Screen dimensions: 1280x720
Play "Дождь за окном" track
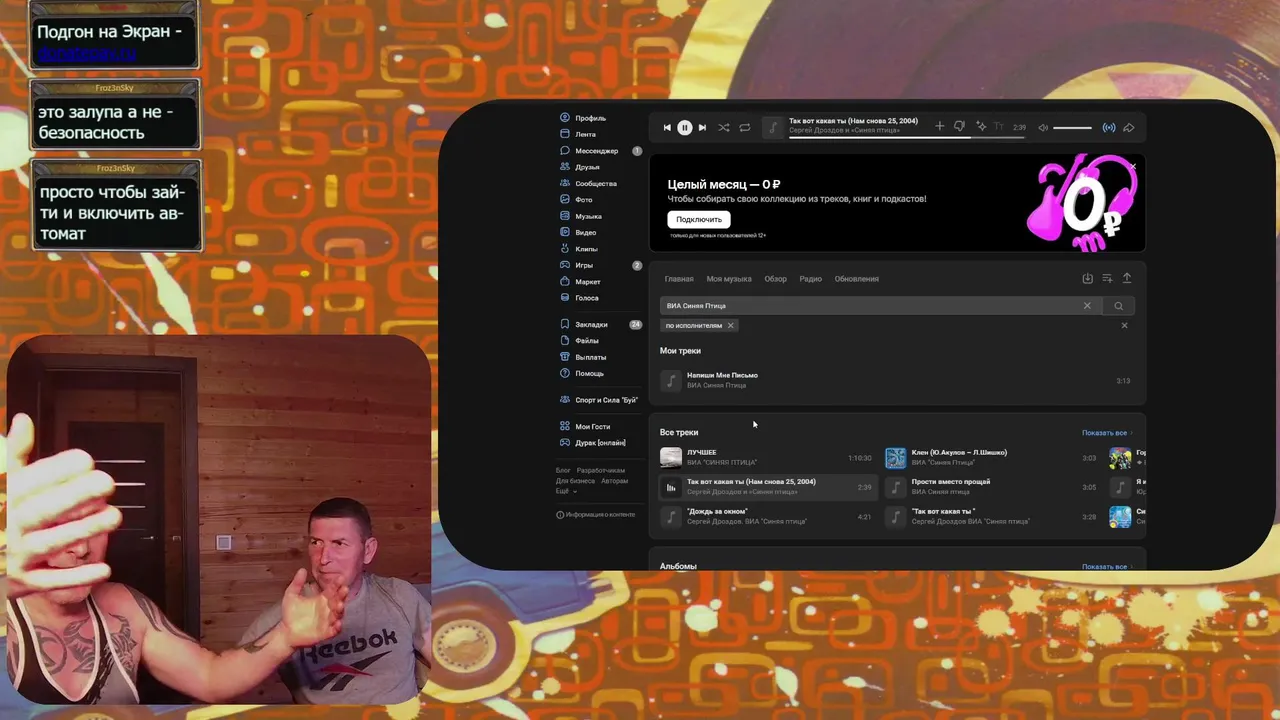[x=766, y=517]
